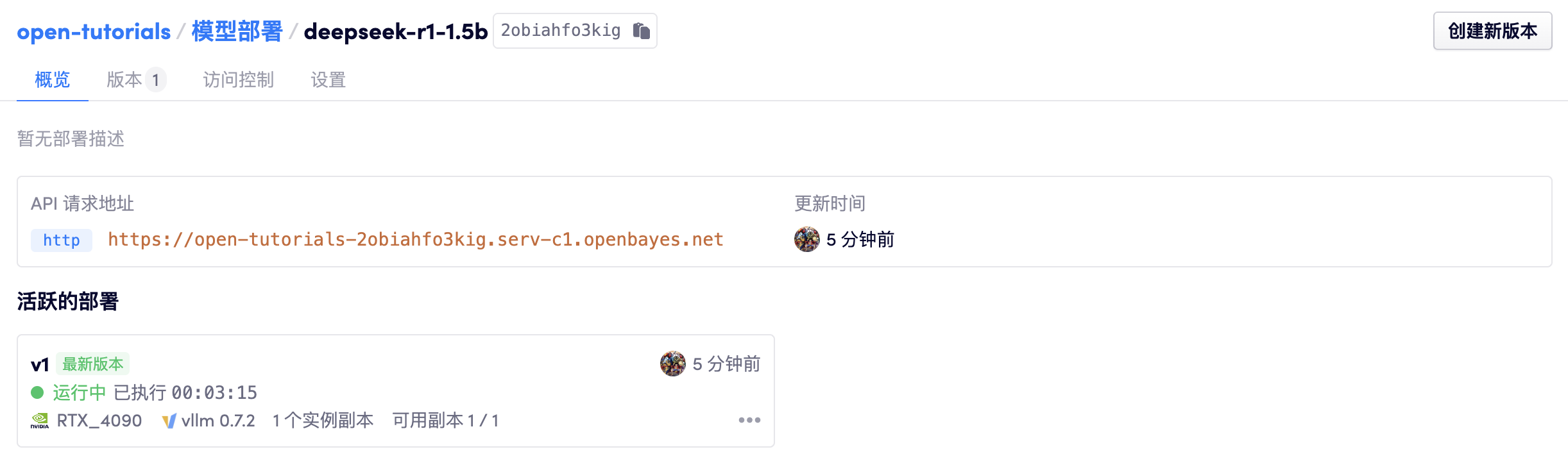Click the NVIDIA GPU icon next to RTX_4090
Image resolution: width=1568 pixels, height=463 pixels.
(x=41, y=421)
